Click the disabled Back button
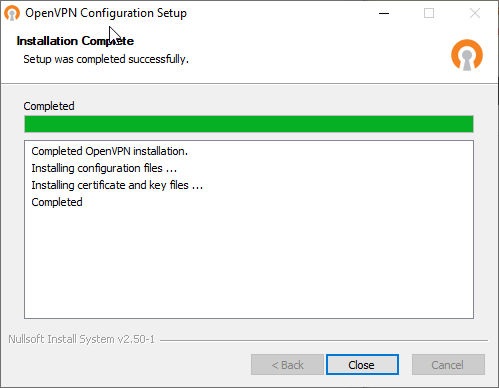Image resolution: width=499 pixels, height=388 pixels. click(287, 364)
